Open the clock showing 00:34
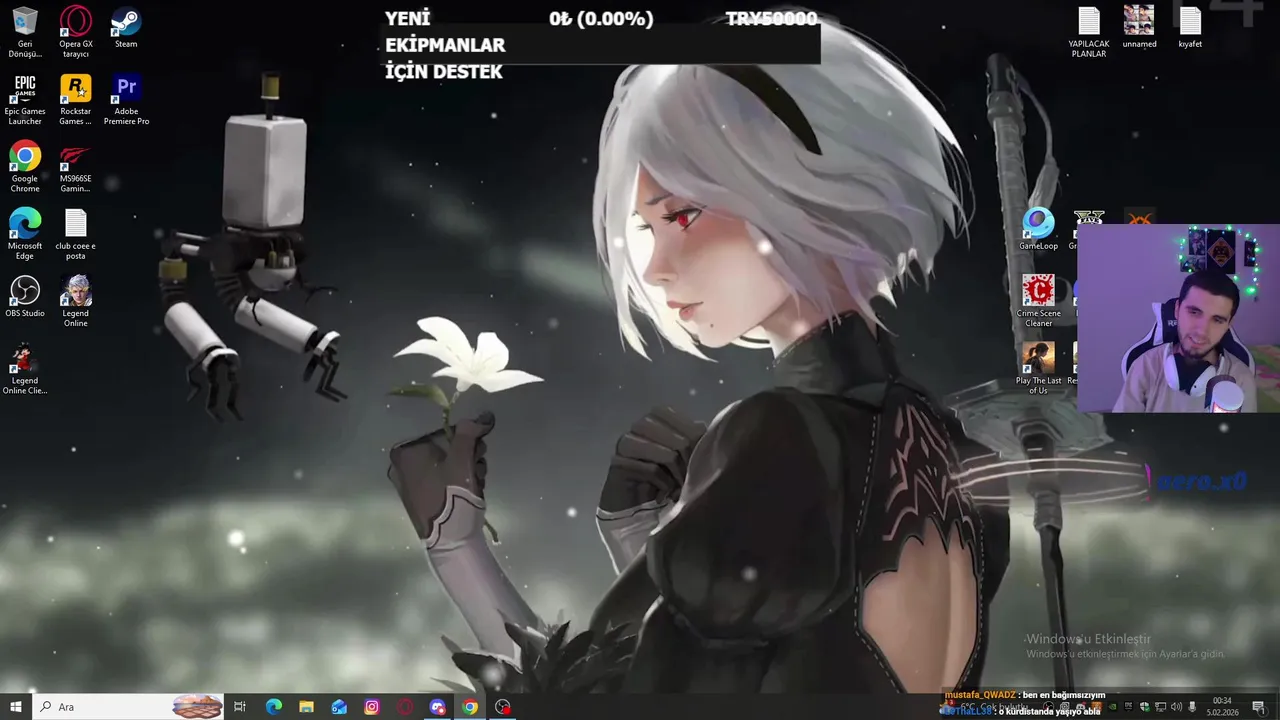The width and height of the screenshot is (1280, 720). 1222,706
